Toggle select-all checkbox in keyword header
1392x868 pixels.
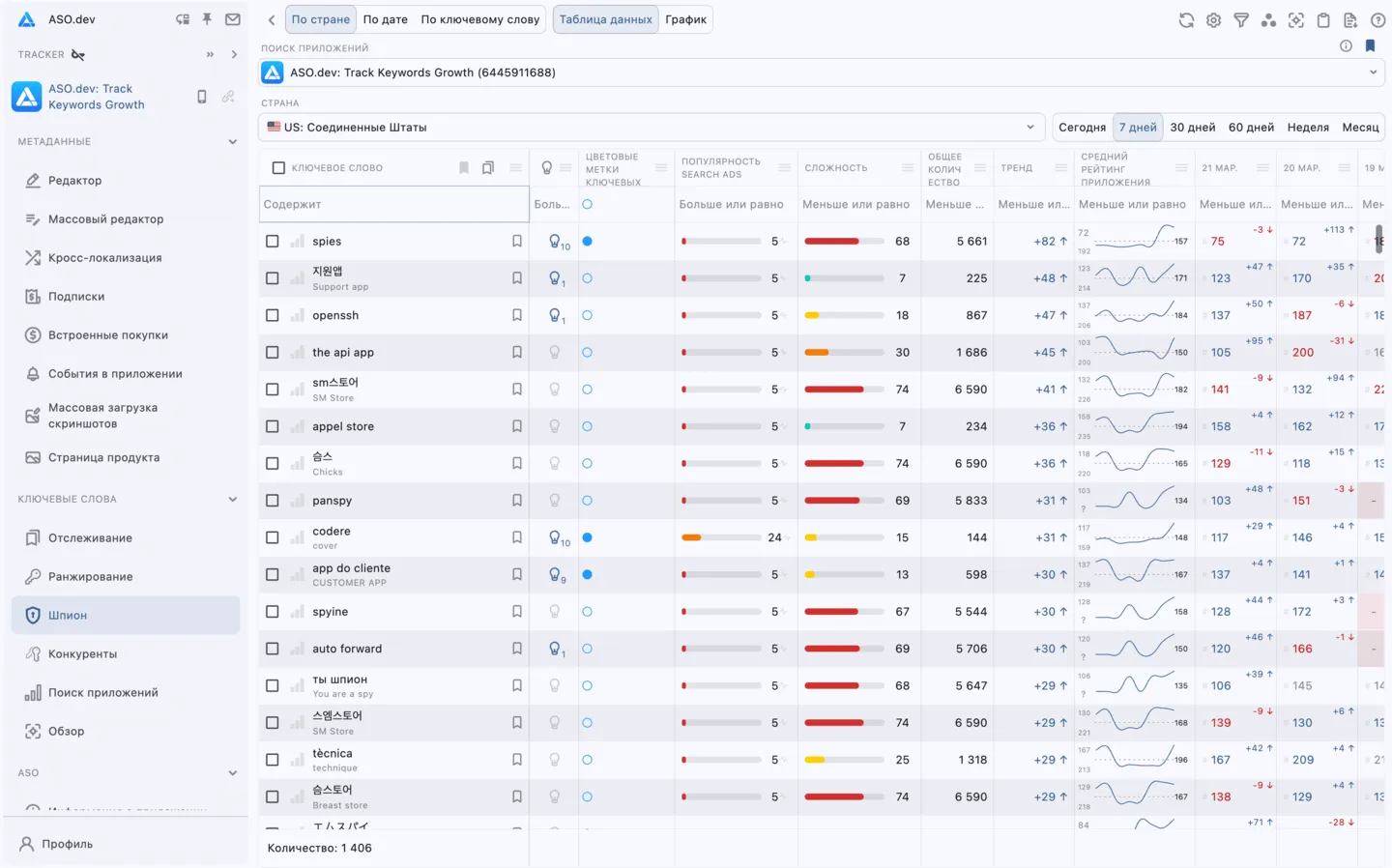tap(279, 168)
